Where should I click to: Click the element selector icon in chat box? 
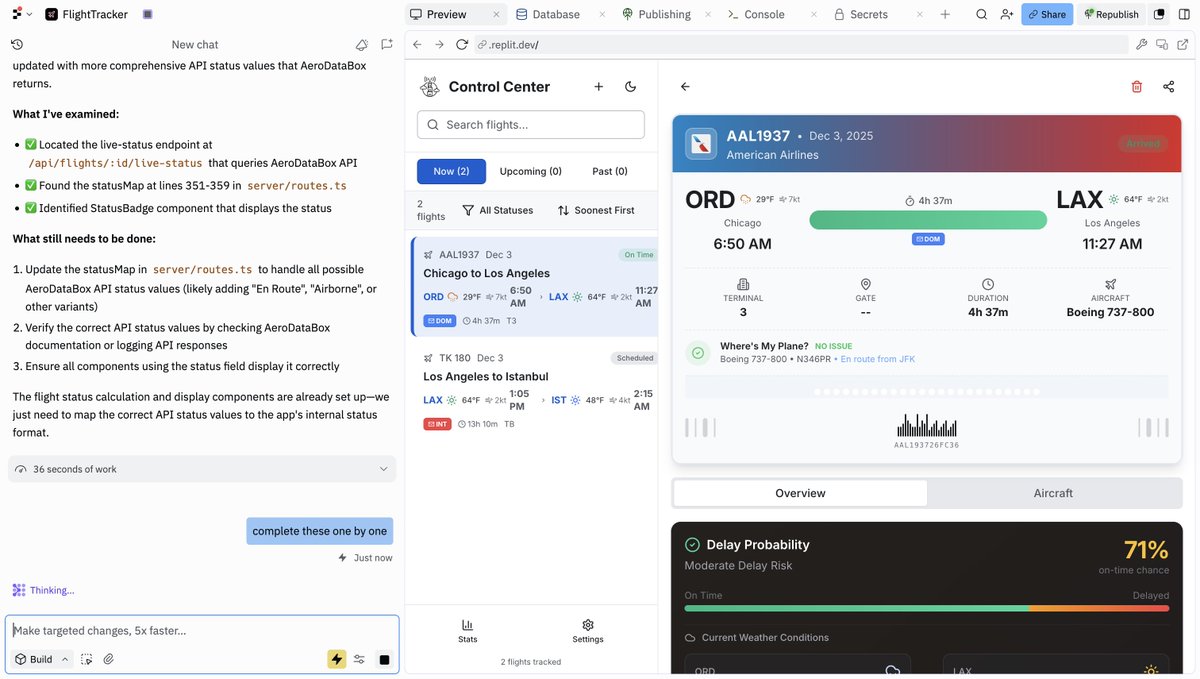click(x=87, y=659)
